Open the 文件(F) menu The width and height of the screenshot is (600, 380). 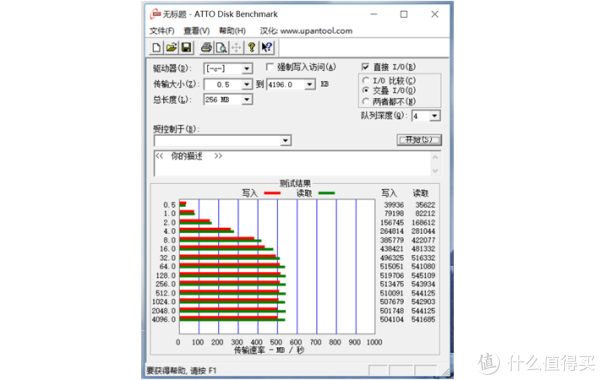pos(162,31)
